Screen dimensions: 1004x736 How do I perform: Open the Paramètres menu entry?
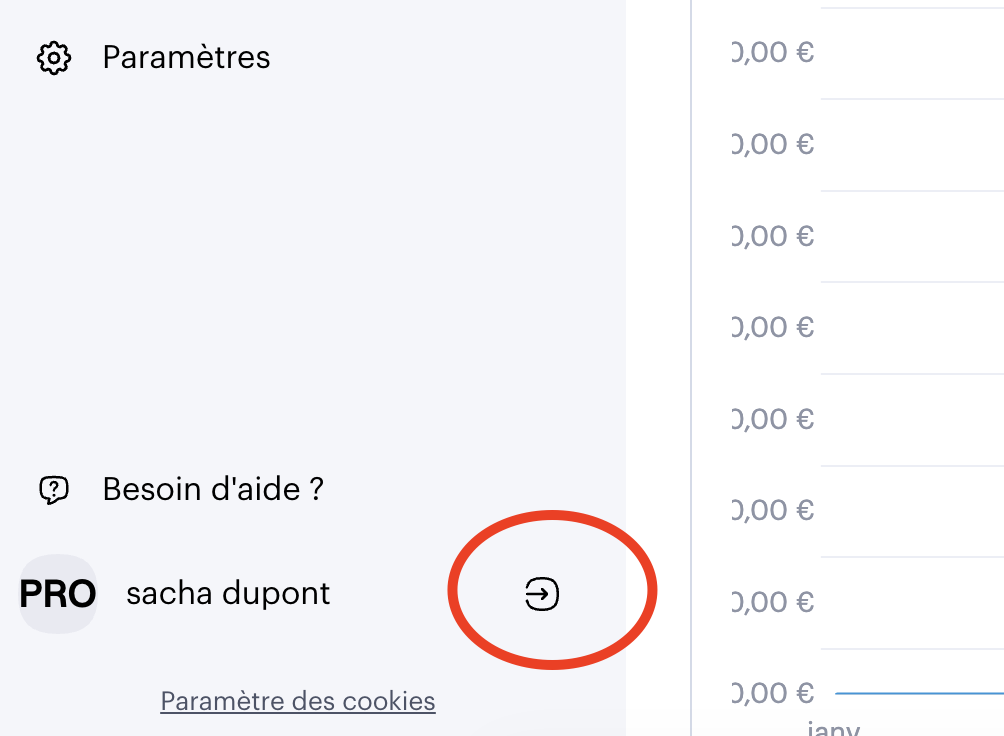coord(186,58)
